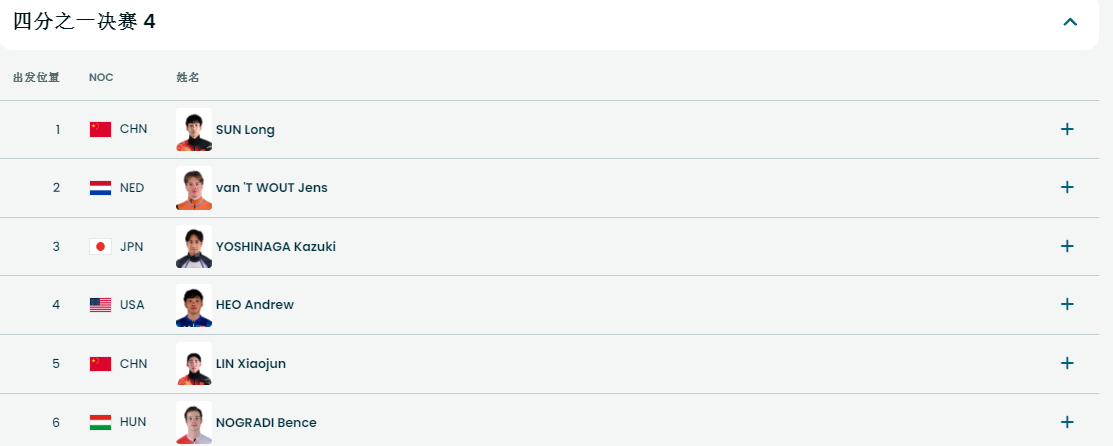
Task: Click the Japan flag icon
Action: [100, 246]
